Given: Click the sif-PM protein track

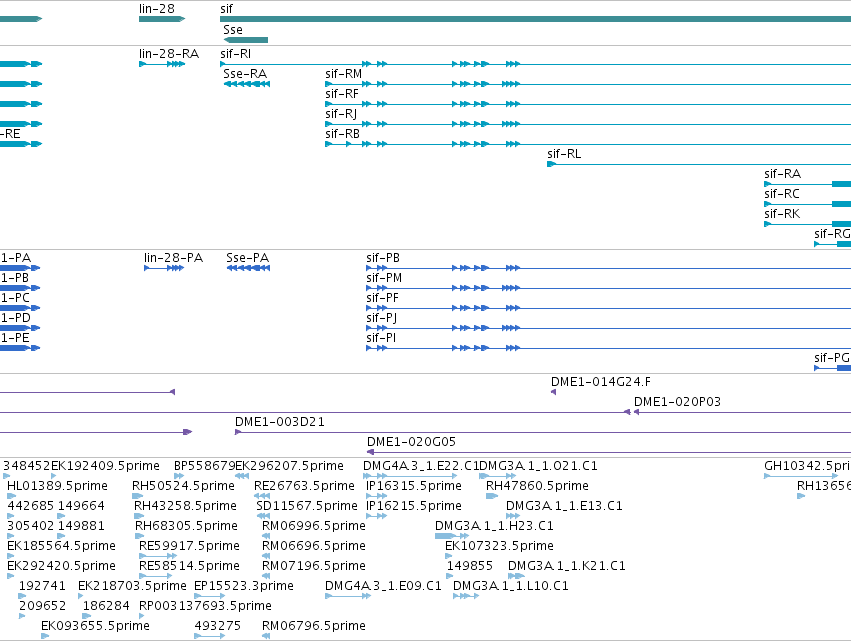Looking at the screenshot, I should tap(608, 288).
